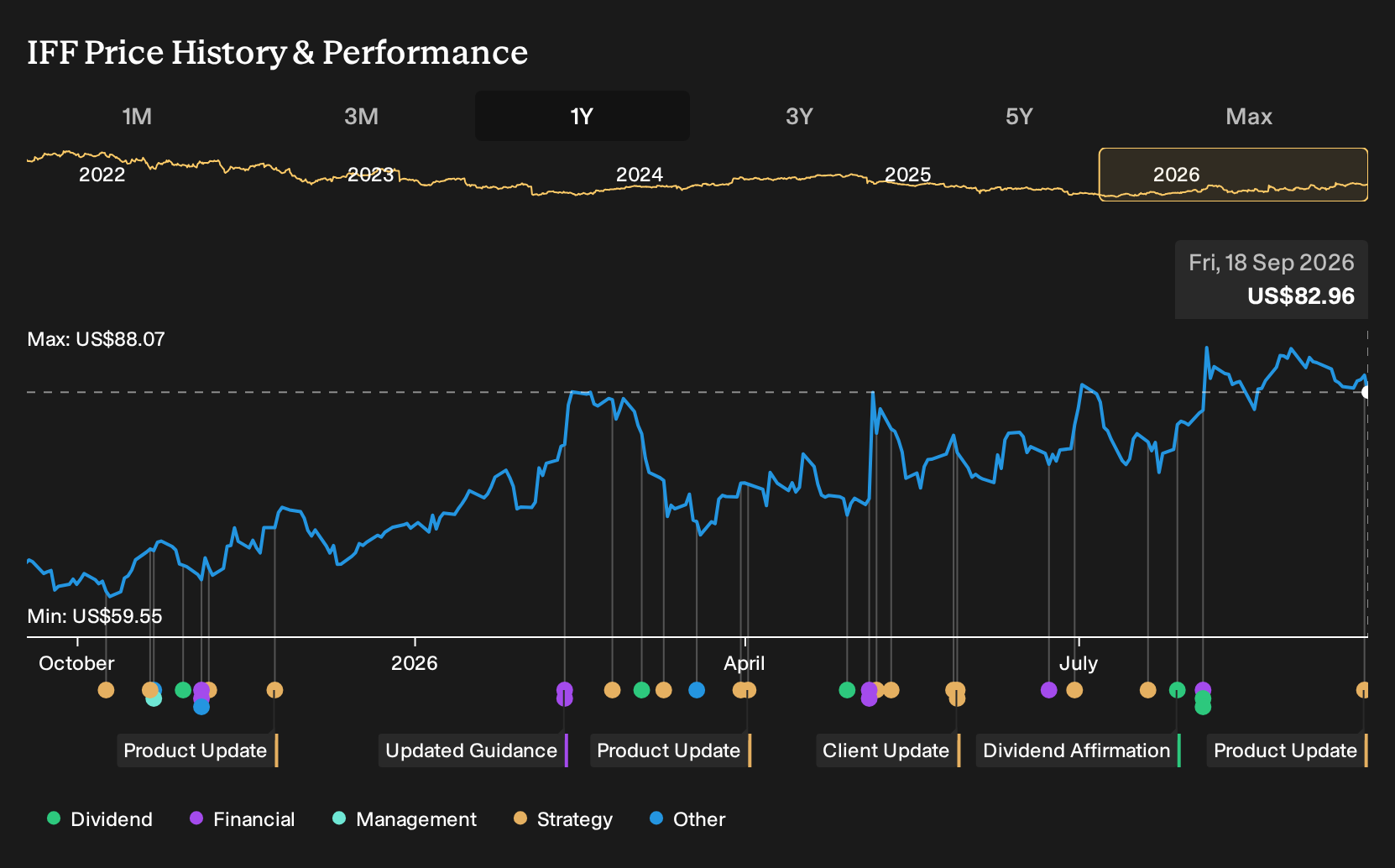Toggle the Strategy legend filter

point(563,819)
